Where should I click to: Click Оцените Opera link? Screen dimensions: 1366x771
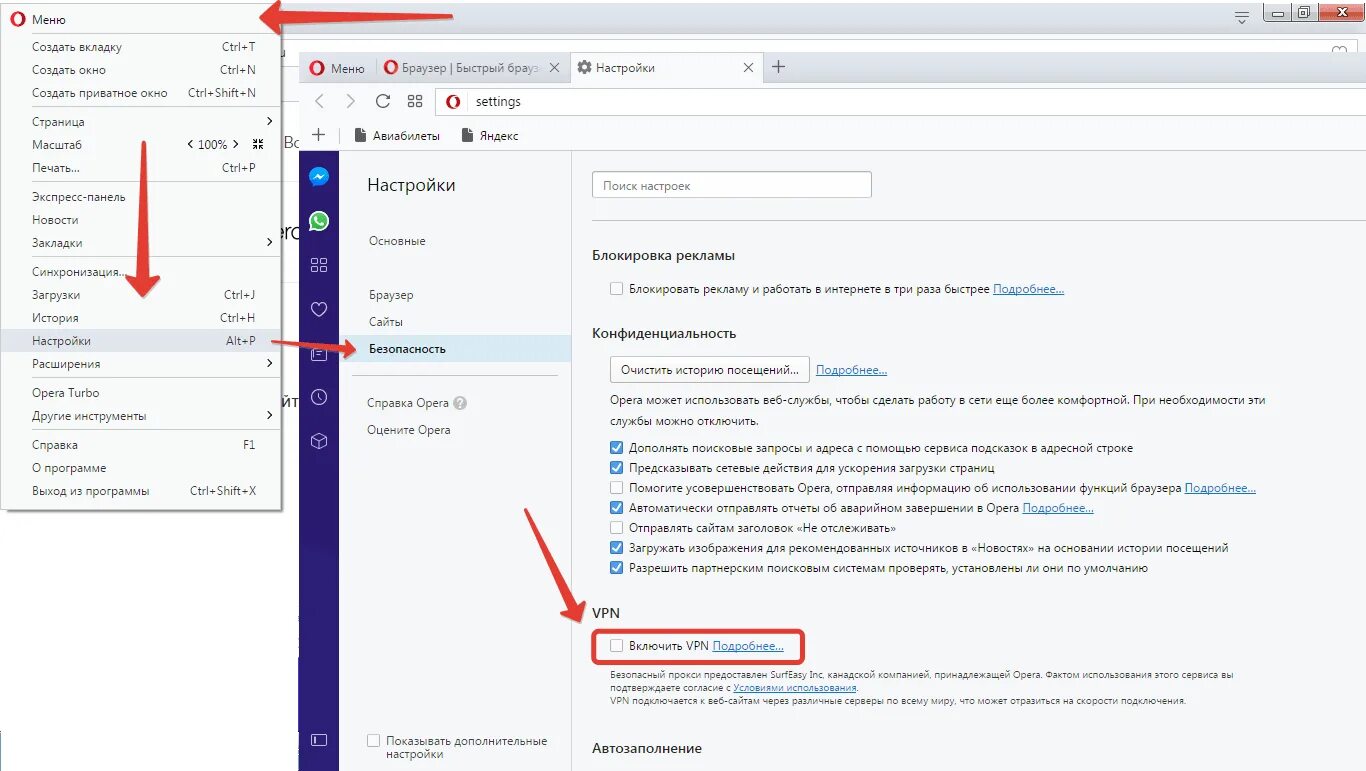408,430
